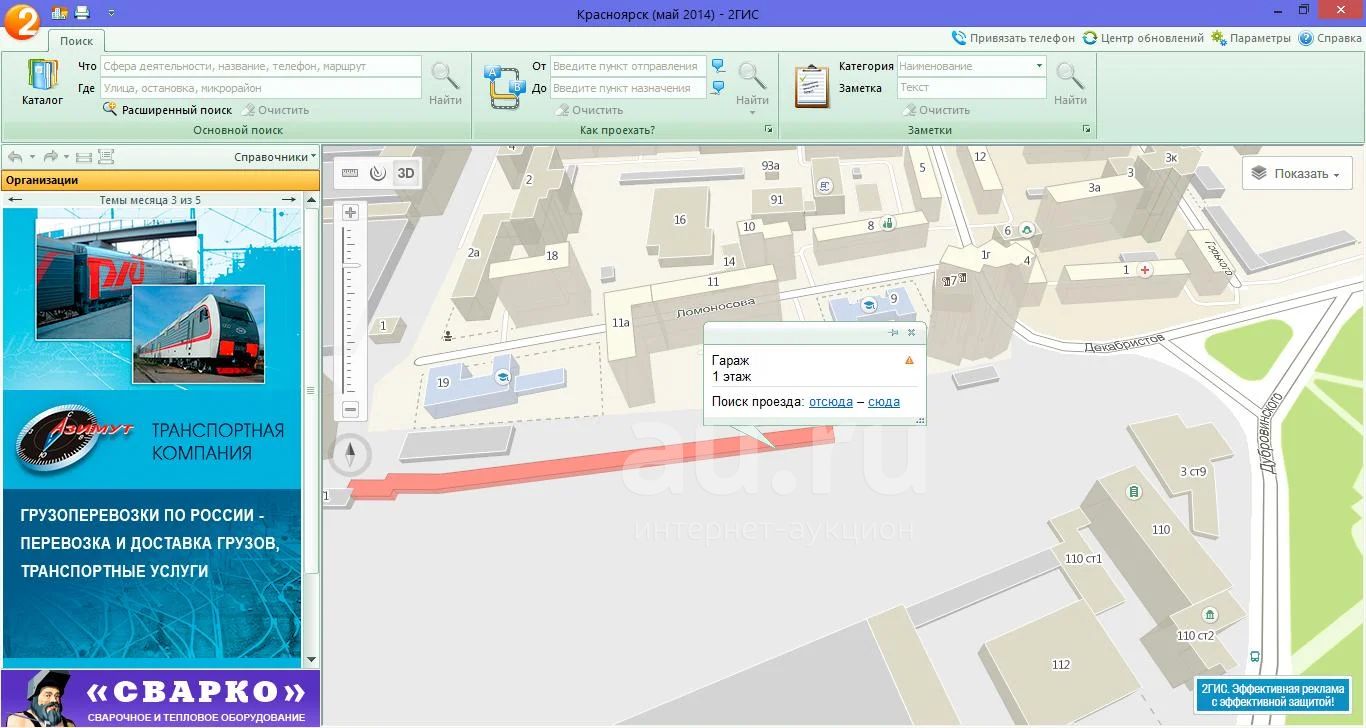Click the Где location input field

tap(260, 88)
